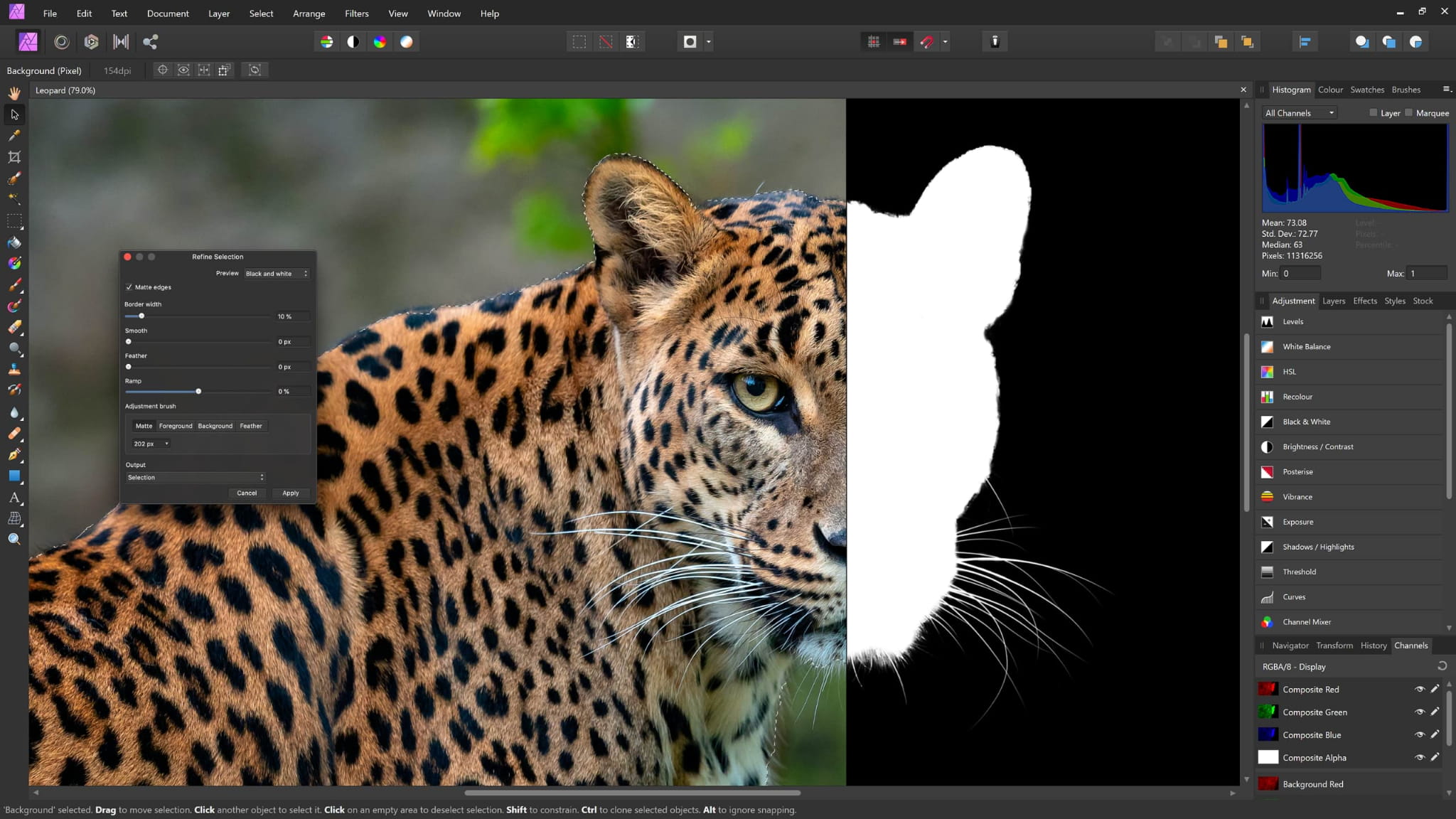Select the Paint Brush tool
Viewport: 1456px width, 819px height.
click(x=15, y=283)
